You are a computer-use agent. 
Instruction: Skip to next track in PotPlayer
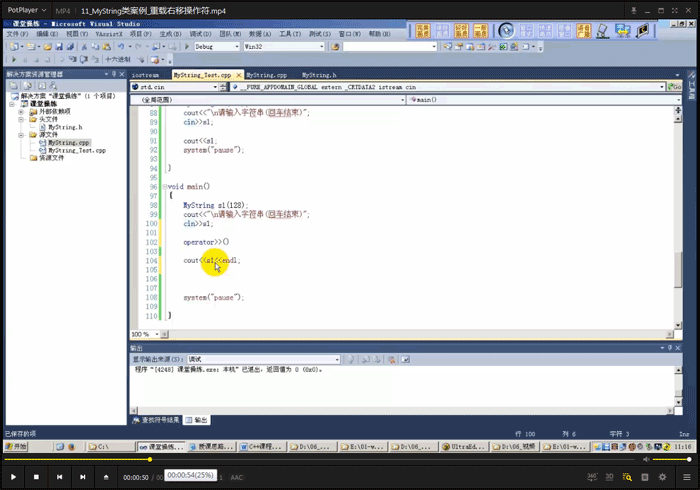coord(81,477)
